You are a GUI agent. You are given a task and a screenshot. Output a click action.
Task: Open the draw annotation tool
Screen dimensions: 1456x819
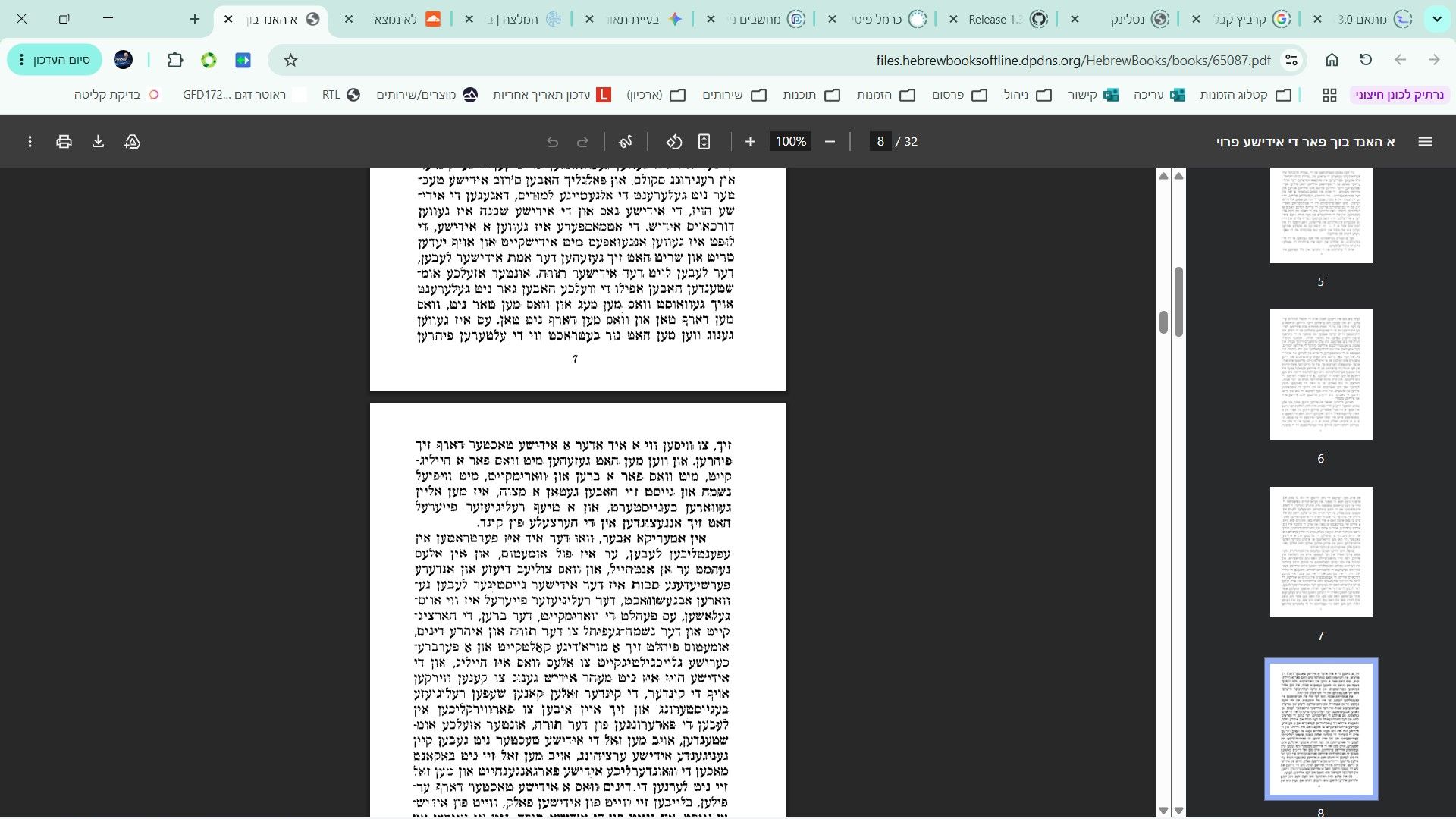tap(626, 142)
